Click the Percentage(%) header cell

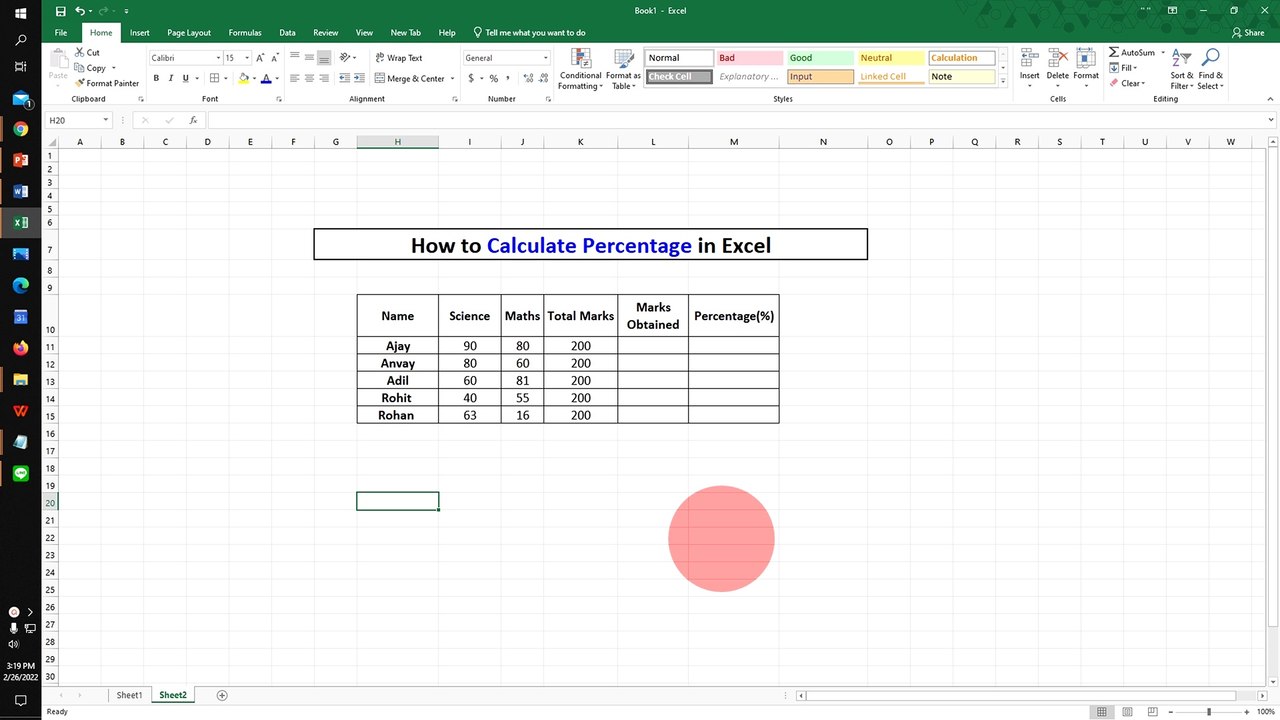point(734,316)
